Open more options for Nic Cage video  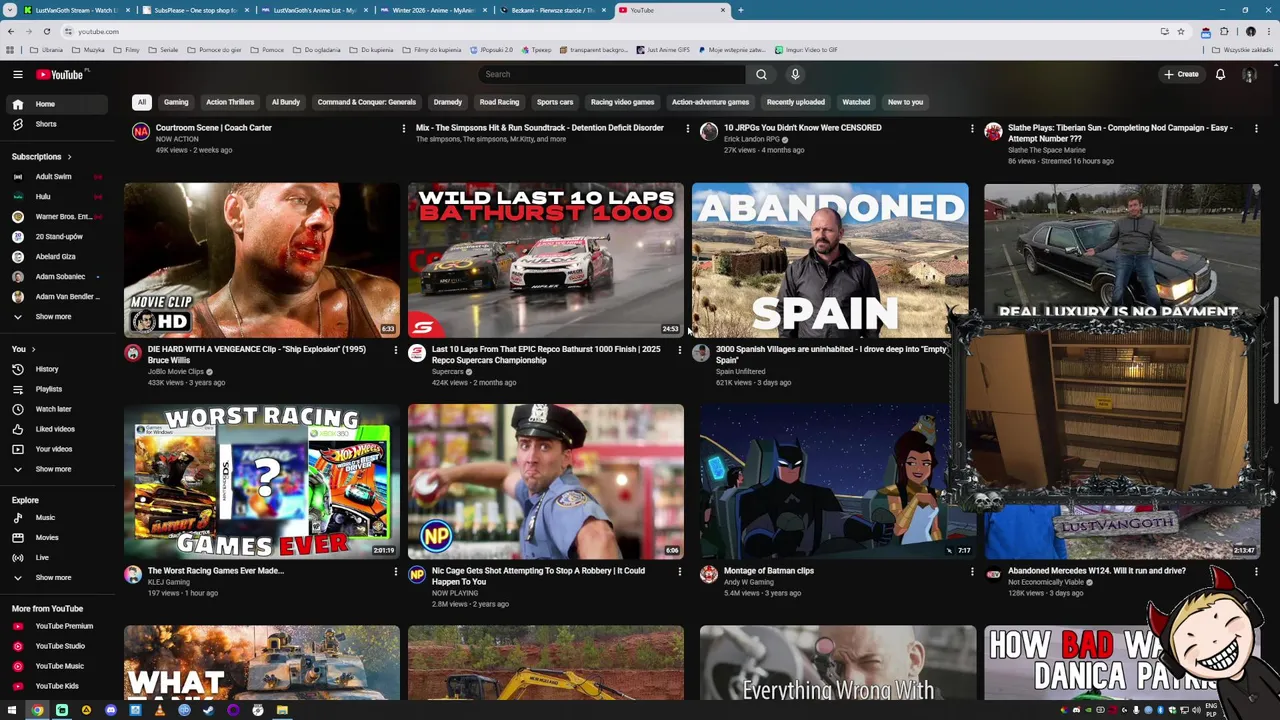[x=680, y=572]
